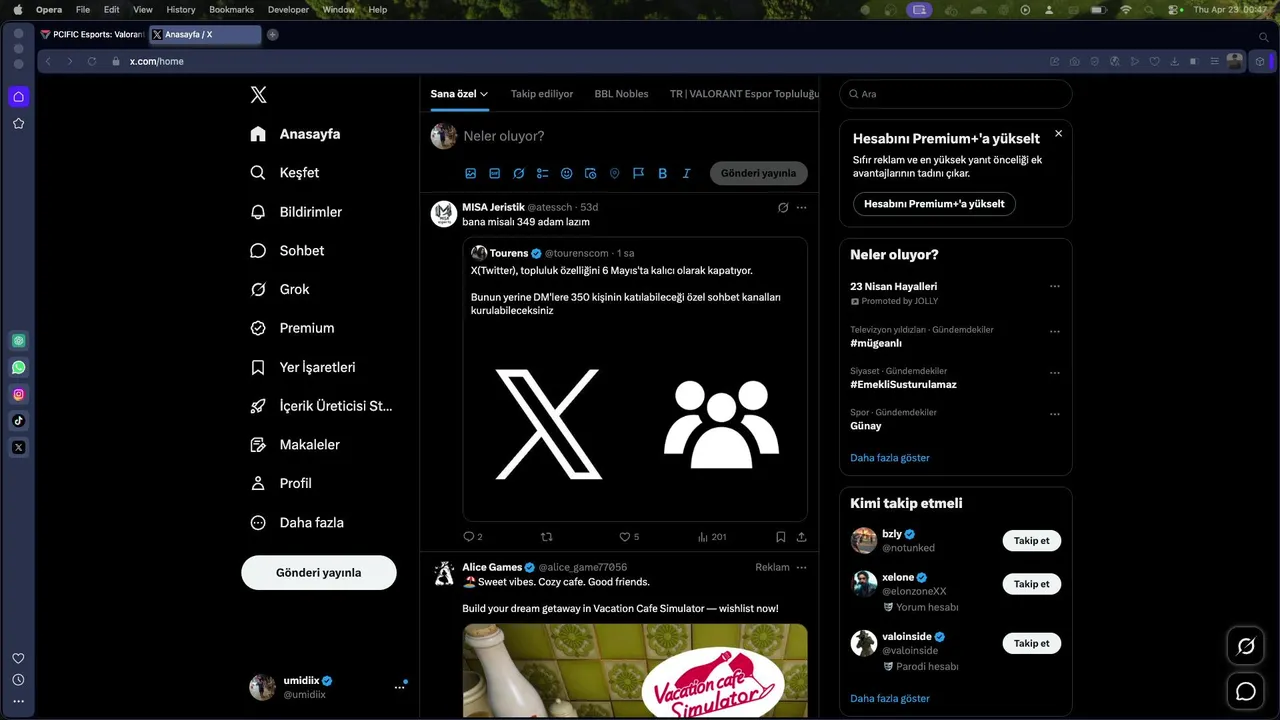Apply italic formatting in composer
Image resolution: width=1280 pixels, height=720 pixels.
pyautogui.click(x=686, y=173)
